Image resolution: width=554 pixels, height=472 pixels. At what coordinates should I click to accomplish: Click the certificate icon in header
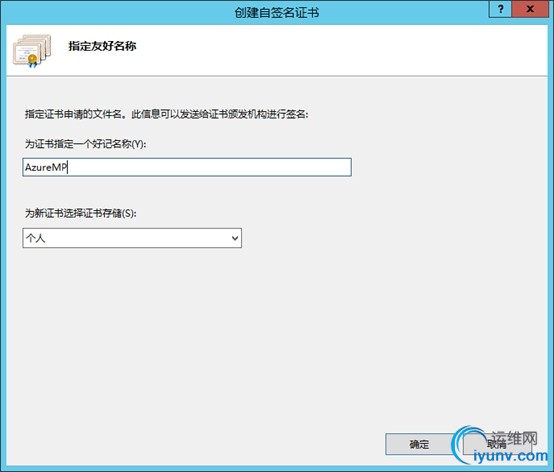coord(32,51)
